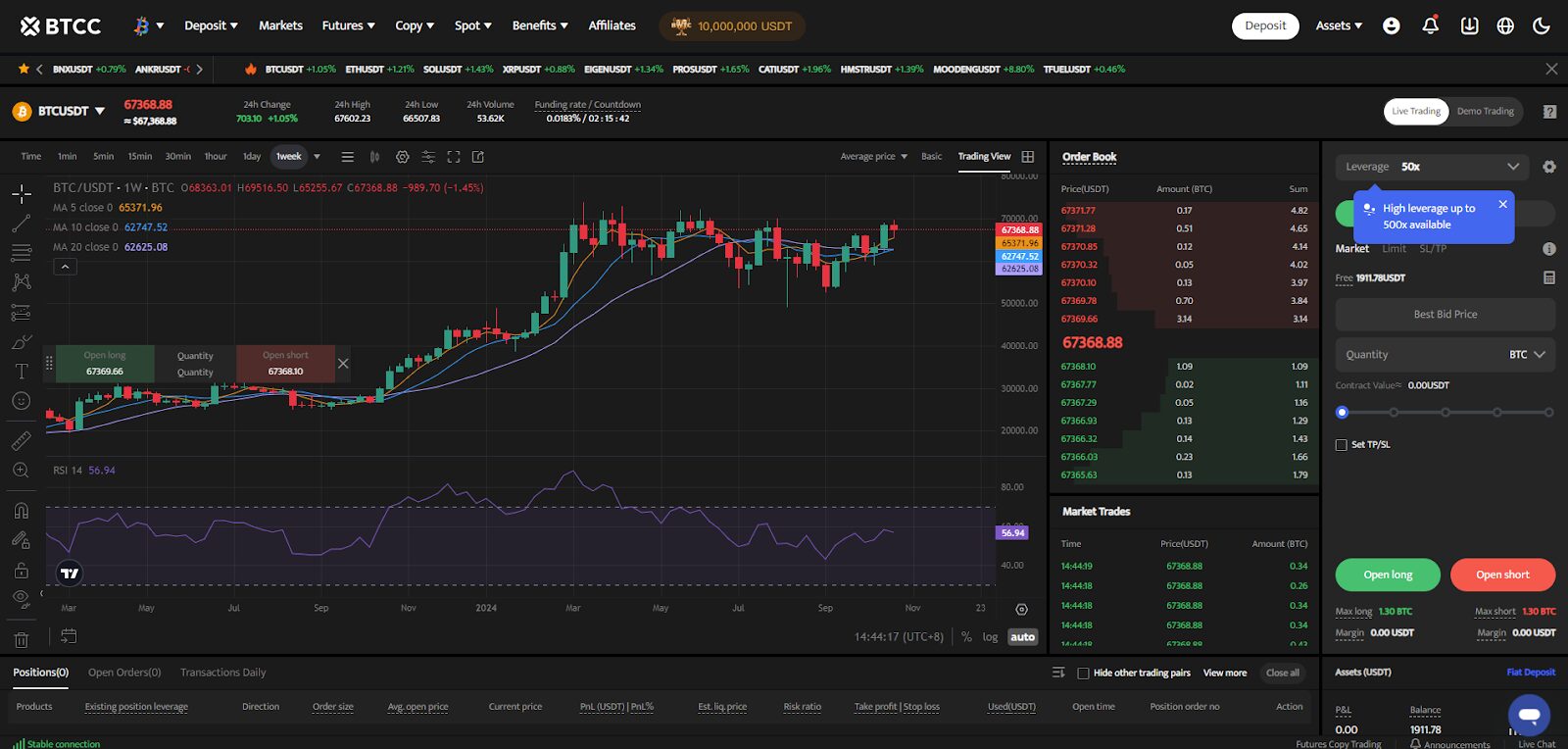Open the Transactions Daily tab
Viewport: 1568px width, 749px height.
click(x=222, y=673)
